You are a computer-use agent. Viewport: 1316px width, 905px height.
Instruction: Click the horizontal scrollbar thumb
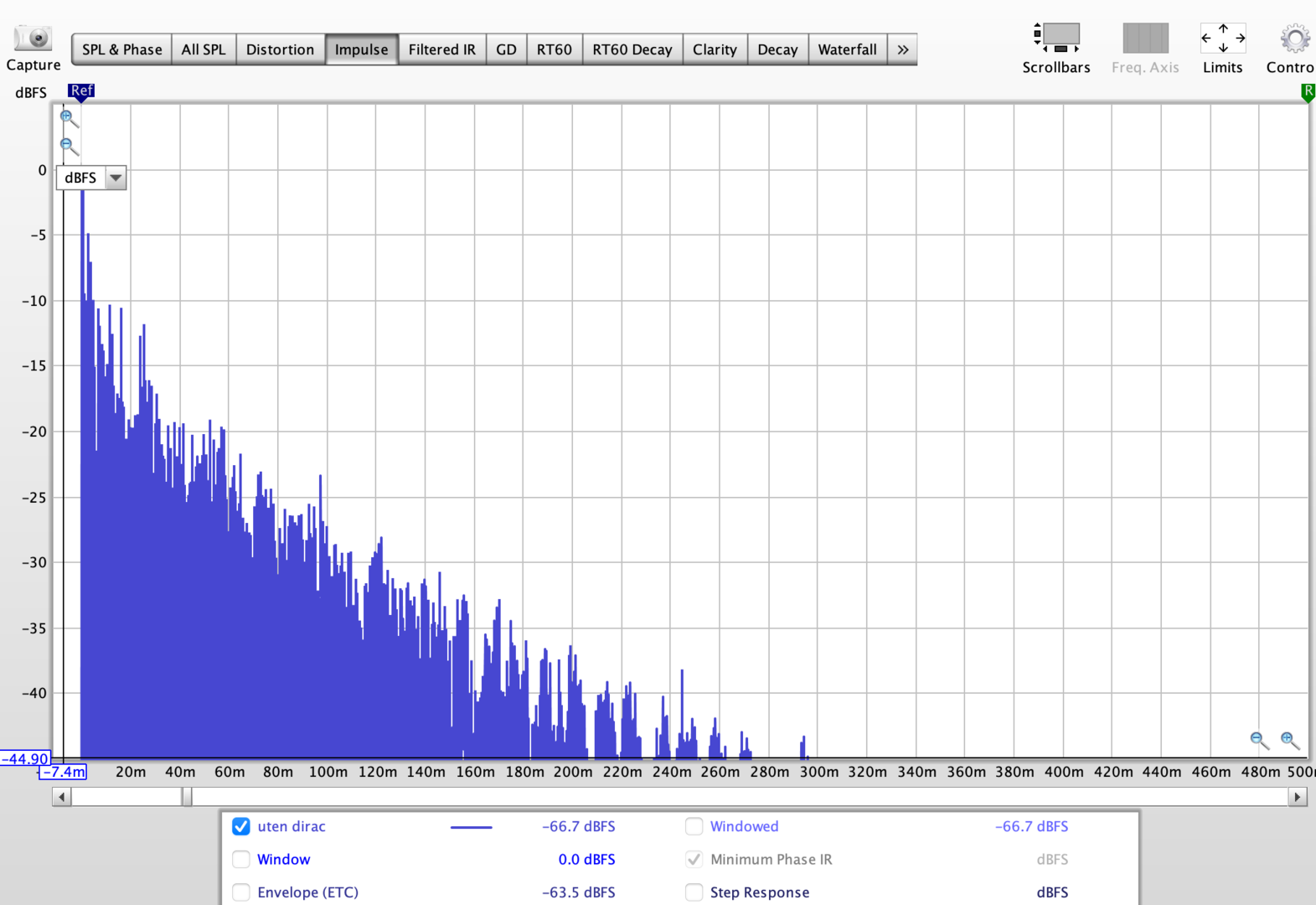coord(187,797)
